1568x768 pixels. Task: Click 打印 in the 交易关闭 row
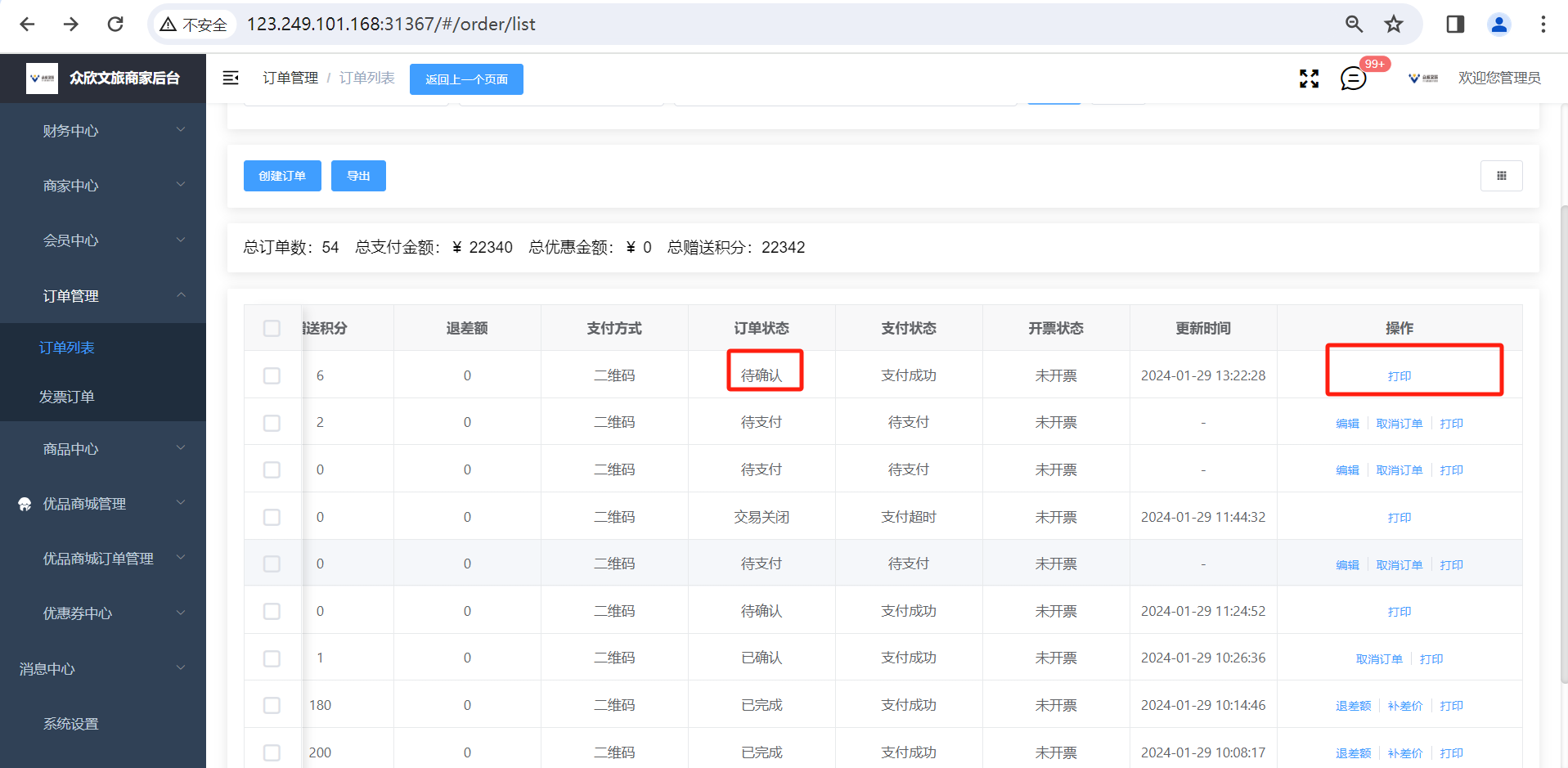[1400, 518]
